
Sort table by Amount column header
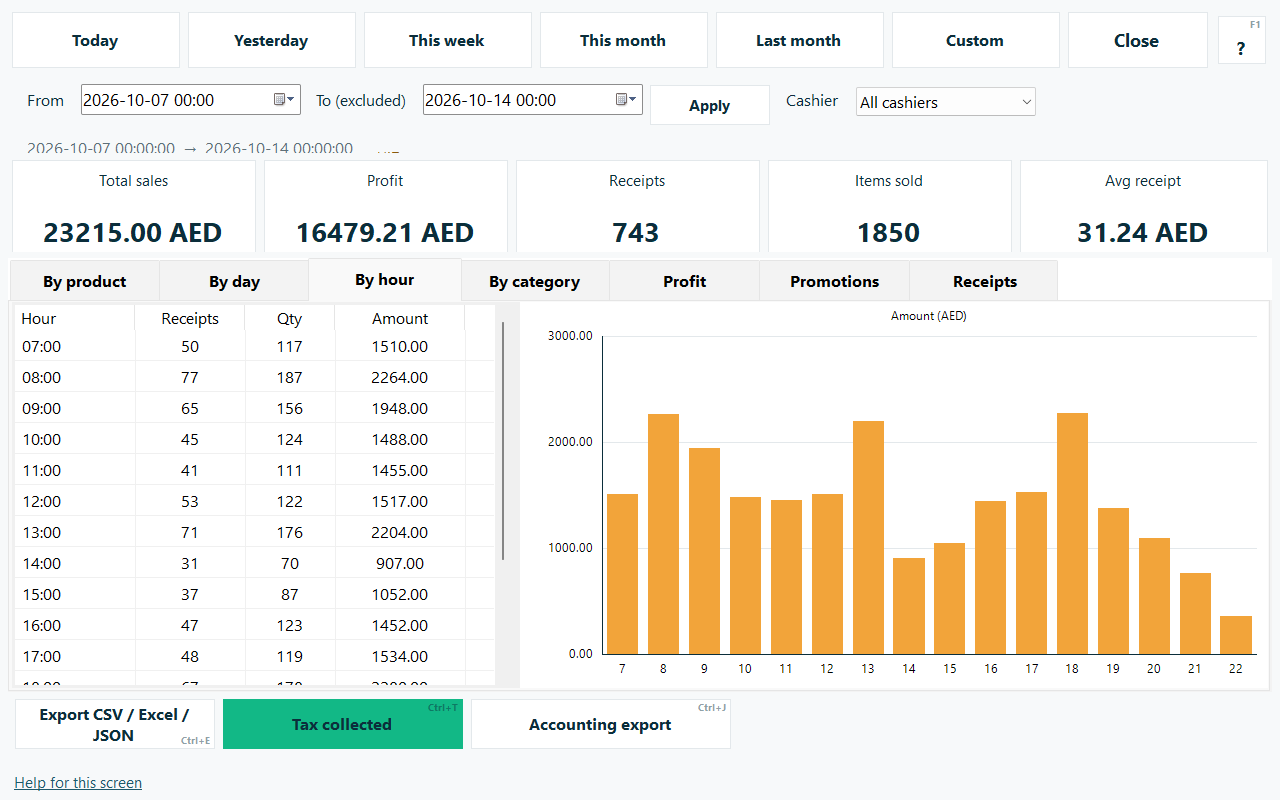pos(400,319)
